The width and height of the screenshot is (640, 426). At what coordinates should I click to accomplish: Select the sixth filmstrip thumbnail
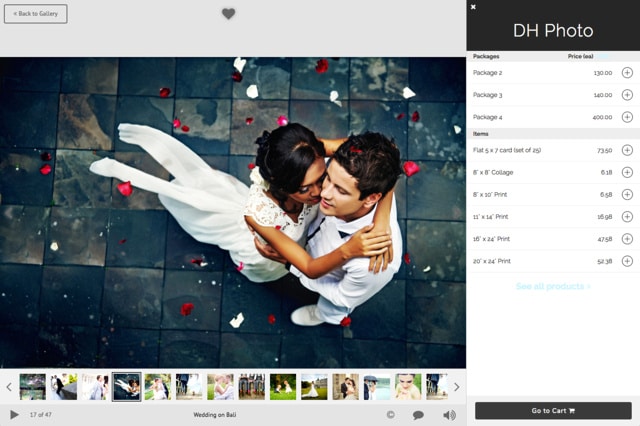[189, 386]
